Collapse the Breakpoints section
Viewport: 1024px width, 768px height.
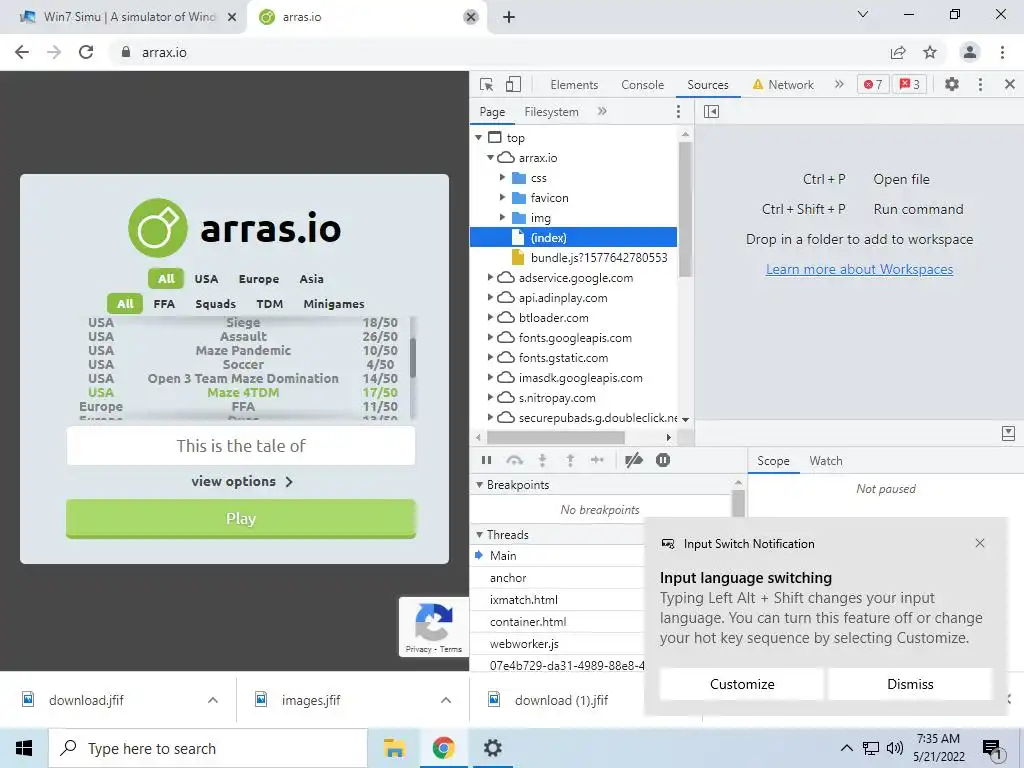coord(479,485)
